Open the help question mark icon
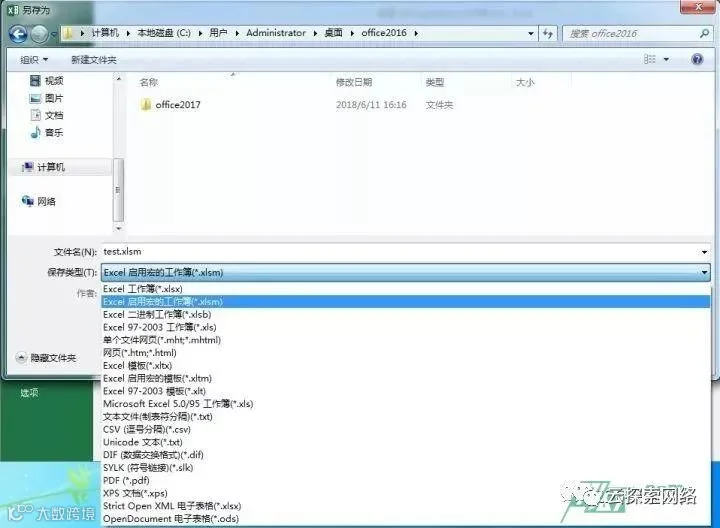The height and width of the screenshot is (528, 720). click(x=697, y=59)
